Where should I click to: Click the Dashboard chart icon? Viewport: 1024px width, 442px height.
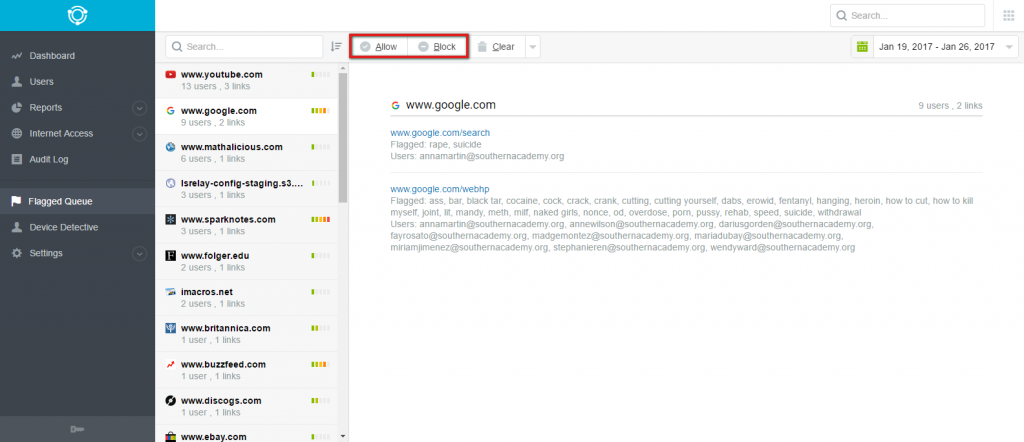click(17, 56)
